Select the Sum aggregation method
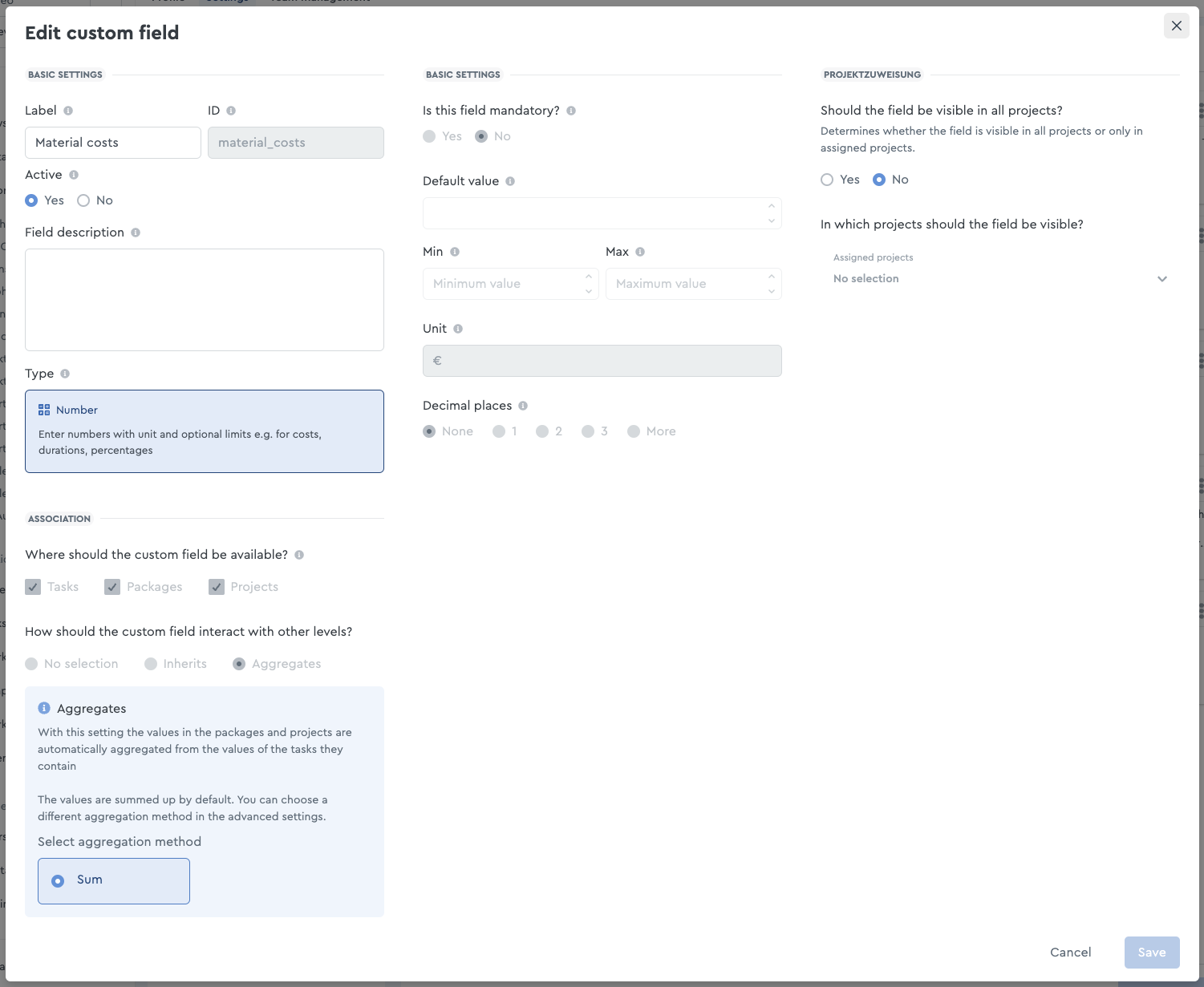Screen dimensions: 1204x987 click(x=114, y=881)
